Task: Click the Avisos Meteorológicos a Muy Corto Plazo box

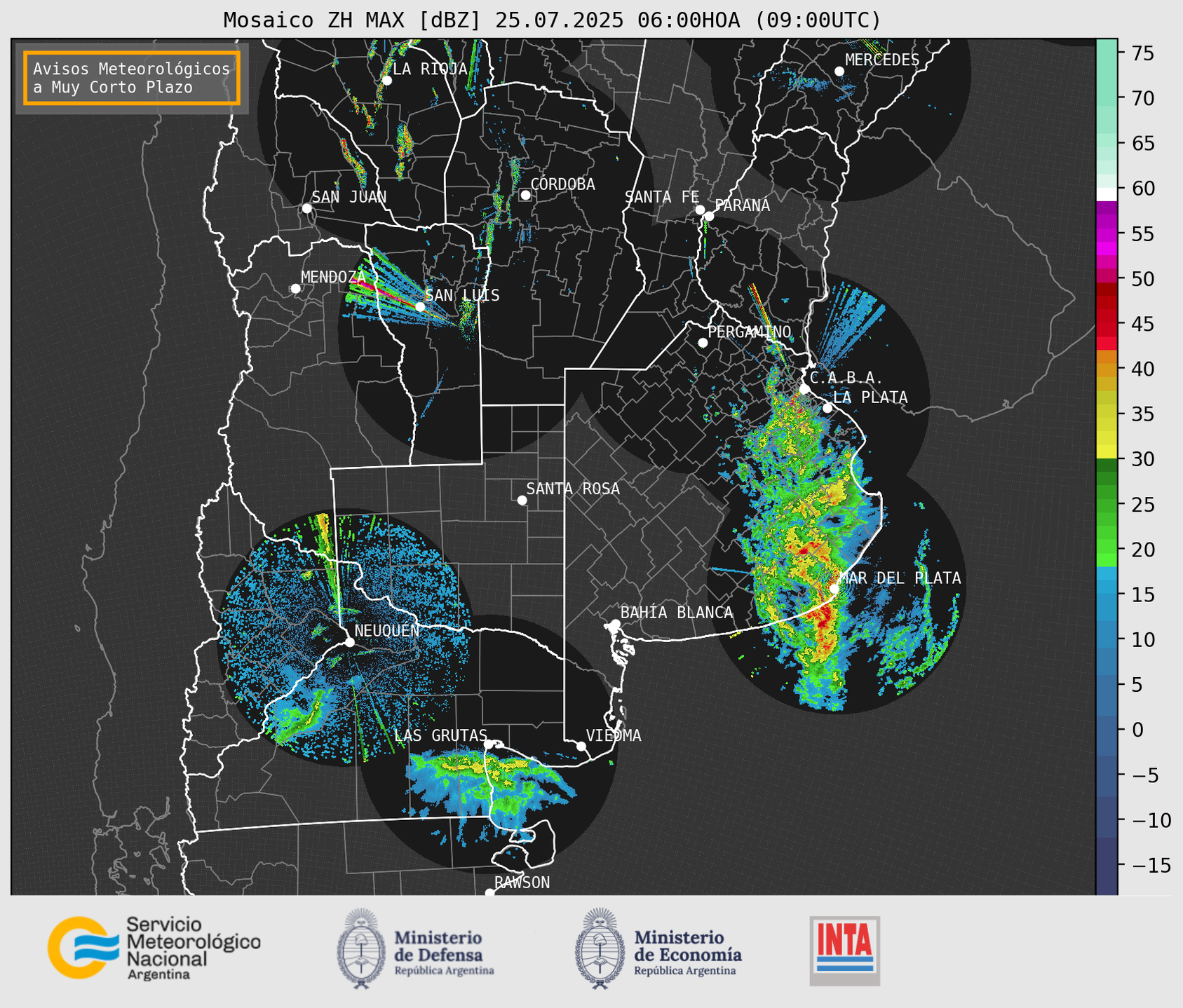Action: (x=132, y=78)
